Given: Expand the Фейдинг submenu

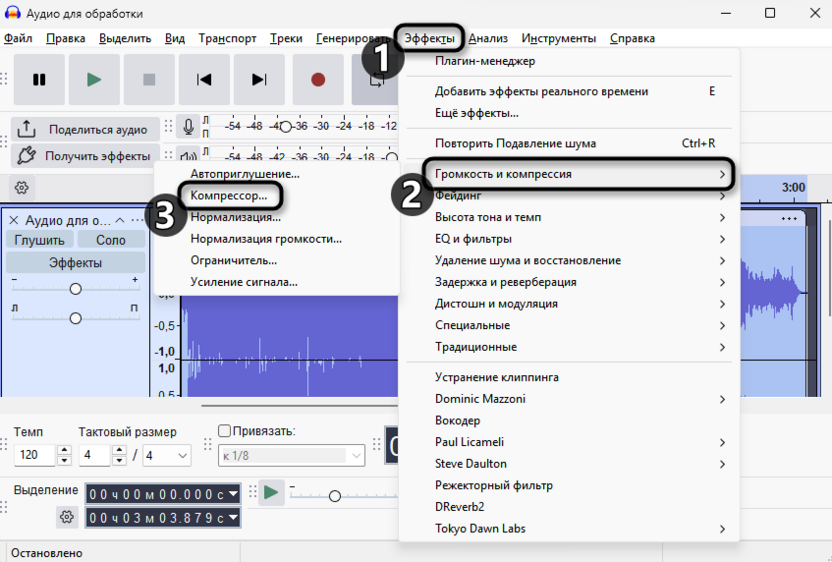Looking at the screenshot, I should pyautogui.click(x=569, y=196).
